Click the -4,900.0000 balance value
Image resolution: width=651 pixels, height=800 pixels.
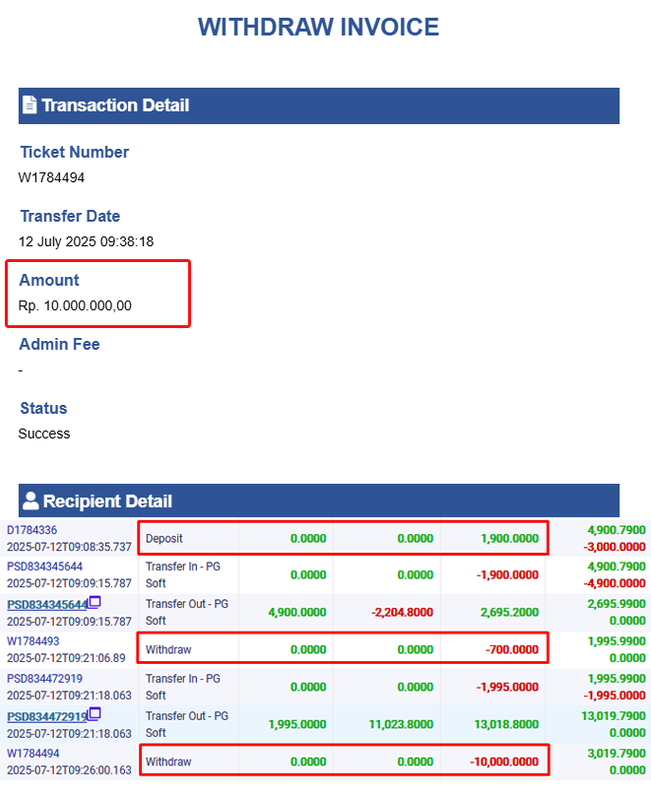(615, 583)
